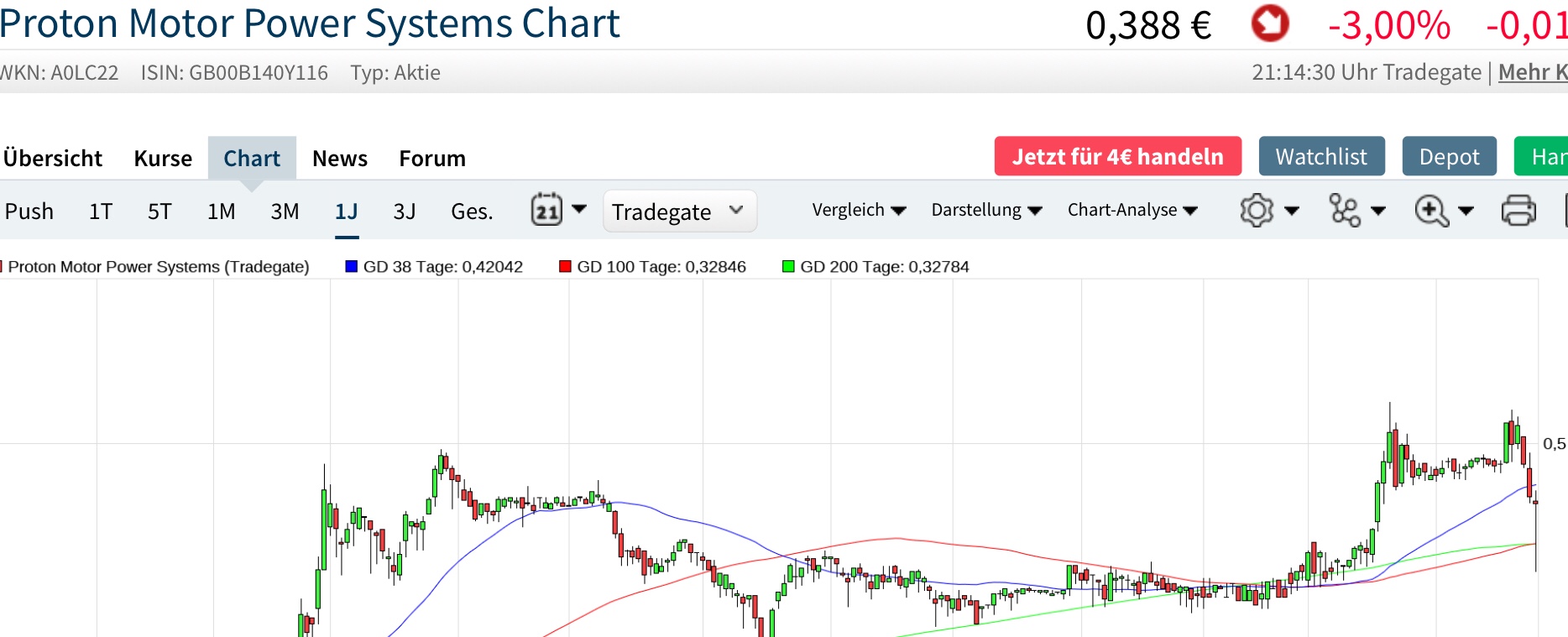Select the 3M time range

(x=285, y=211)
